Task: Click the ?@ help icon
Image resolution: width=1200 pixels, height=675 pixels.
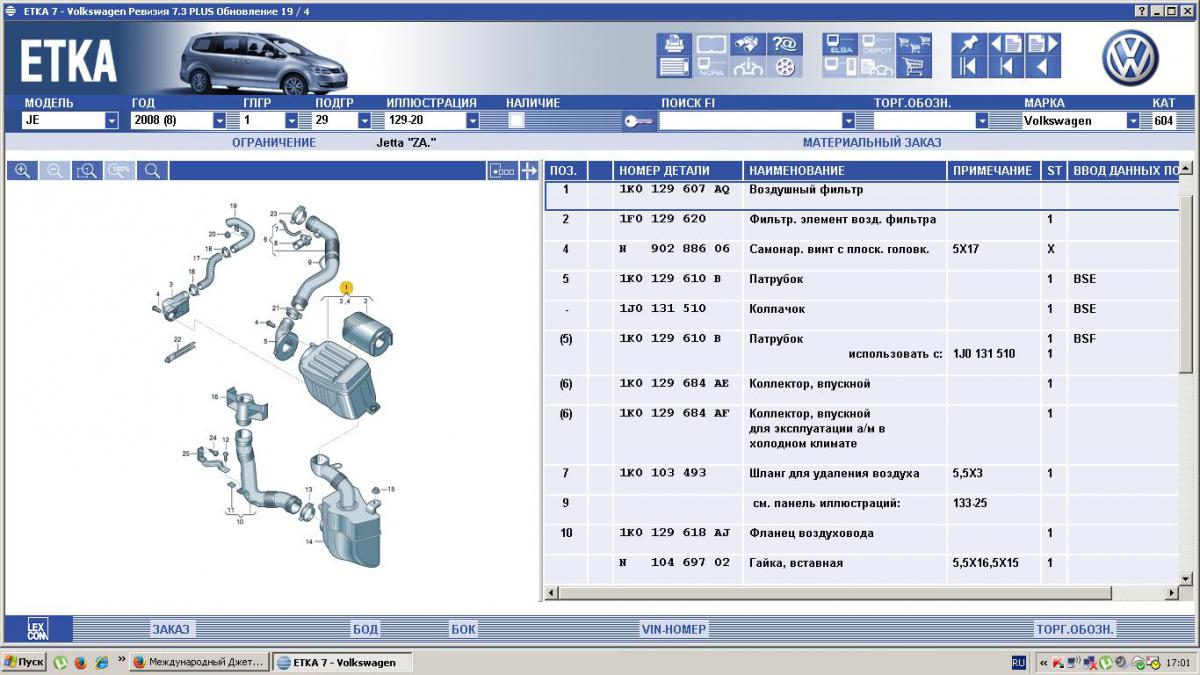Action: point(784,44)
